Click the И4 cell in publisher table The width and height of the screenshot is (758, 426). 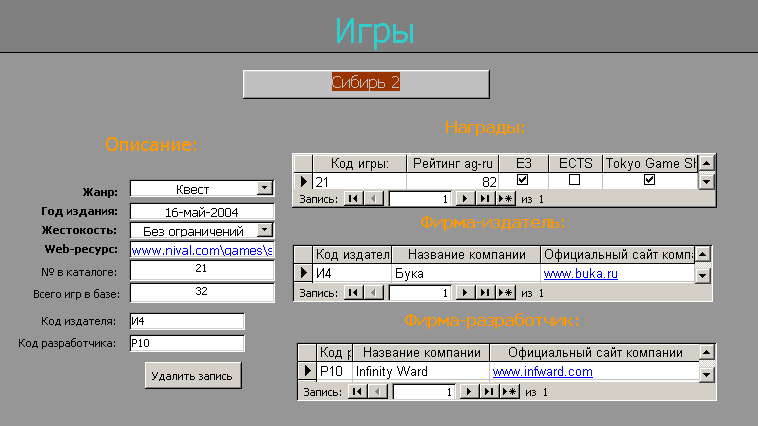(352, 273)
